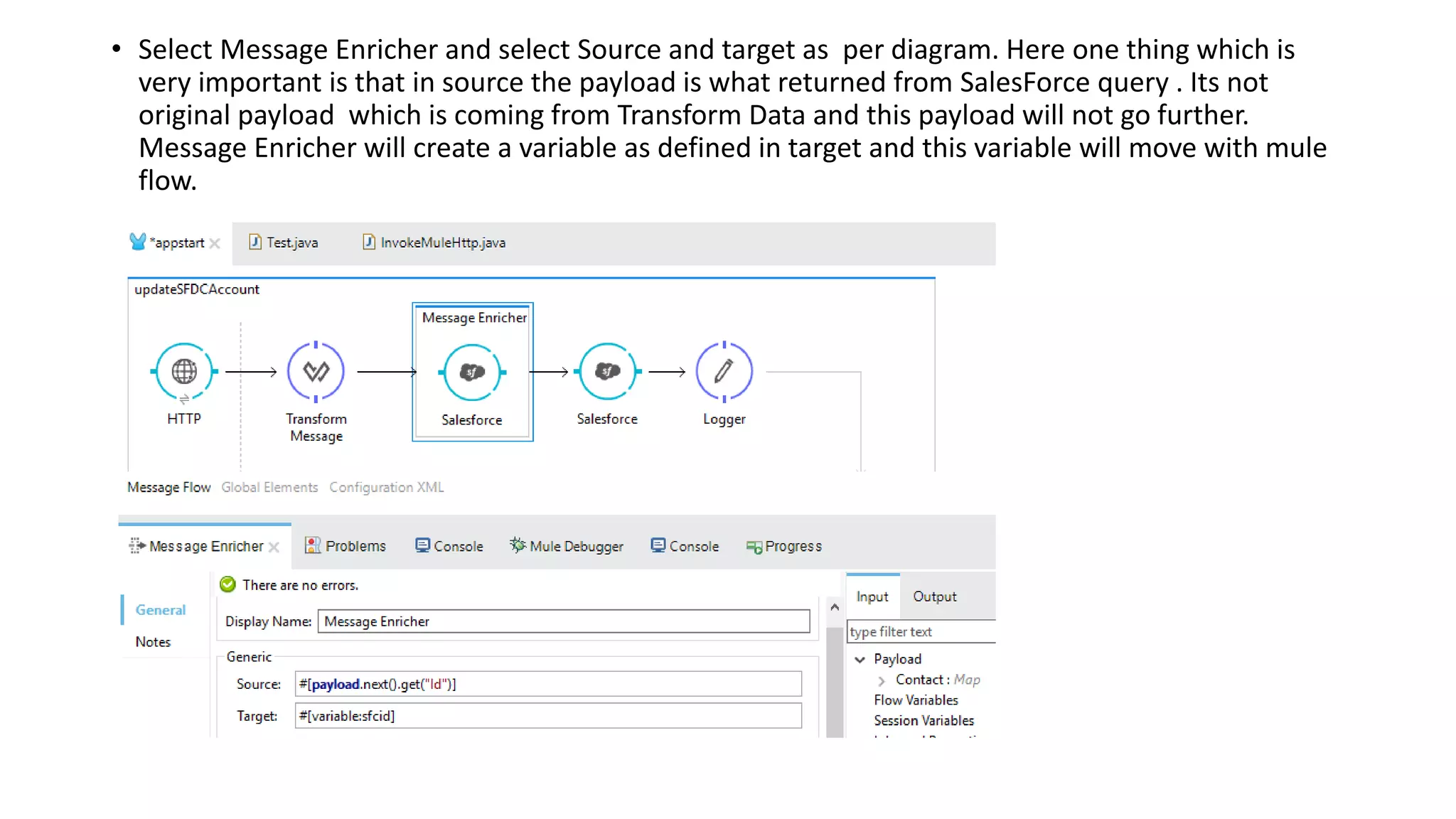Click the properties scroll up arrow
The image size is (1456, 819).
[x=835, y=607]
